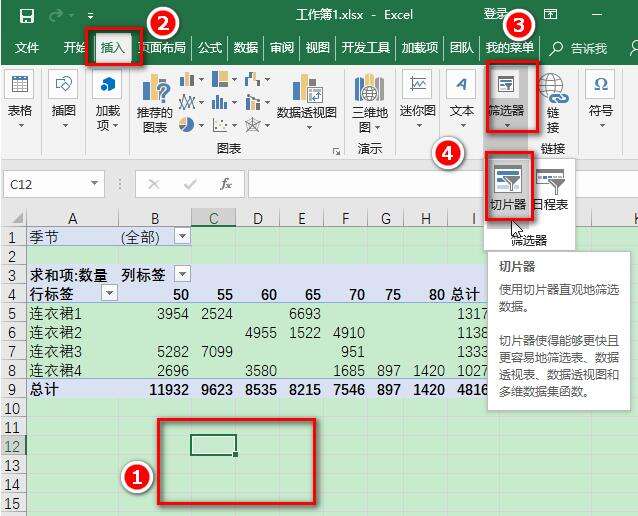Select column C header
This screenshot has height=516, width=638.
[x=214, y=219]
